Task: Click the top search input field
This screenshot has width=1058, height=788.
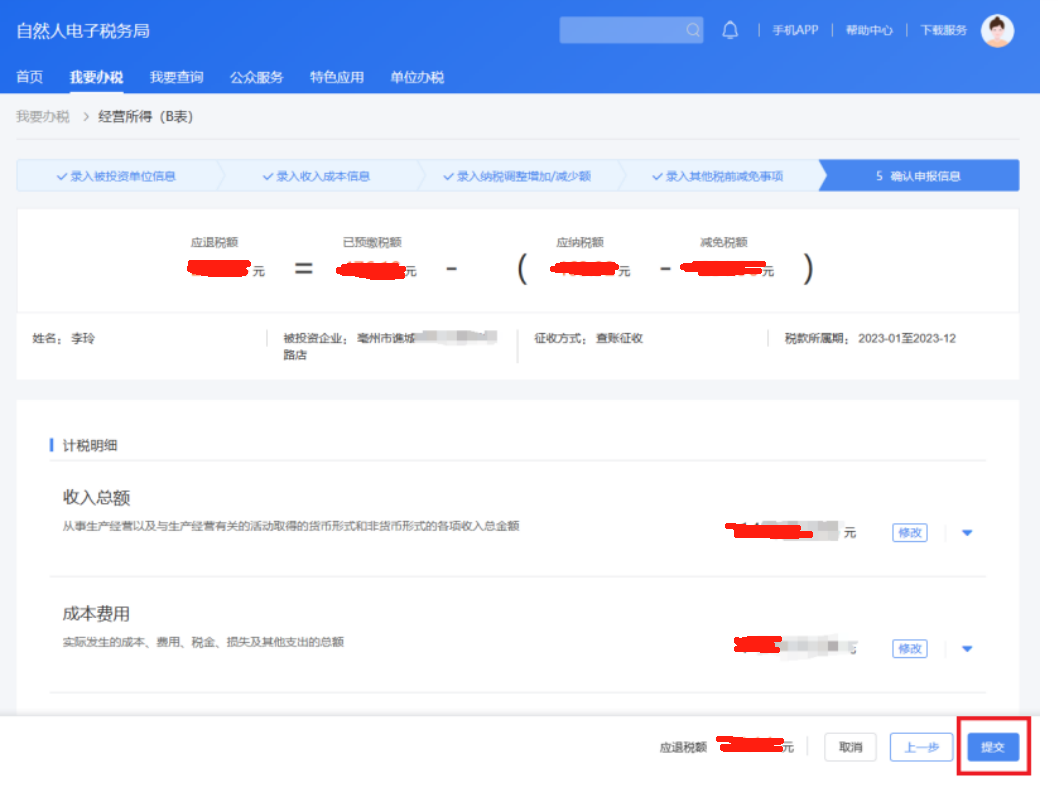Action: pos(620,30)
